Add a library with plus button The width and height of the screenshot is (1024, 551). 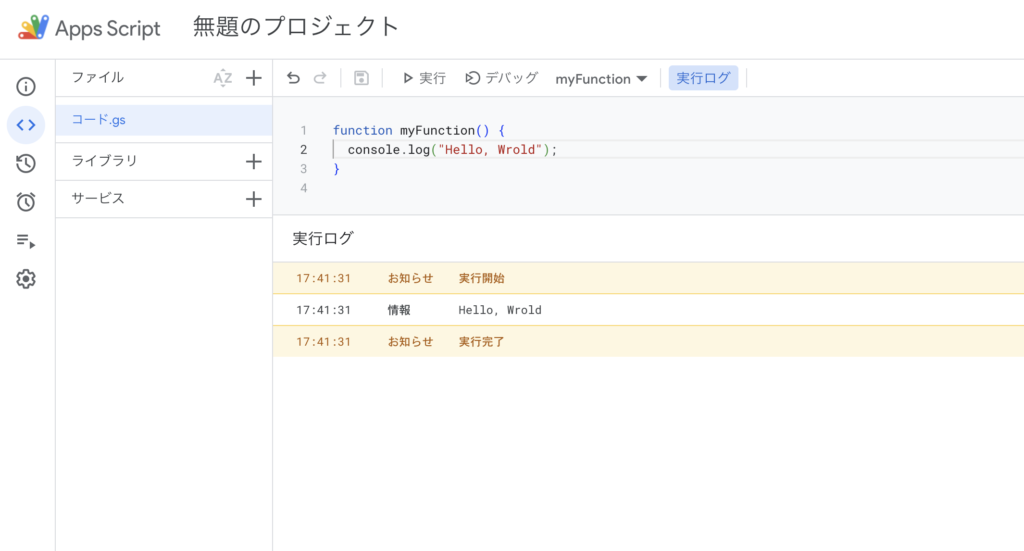253,161
